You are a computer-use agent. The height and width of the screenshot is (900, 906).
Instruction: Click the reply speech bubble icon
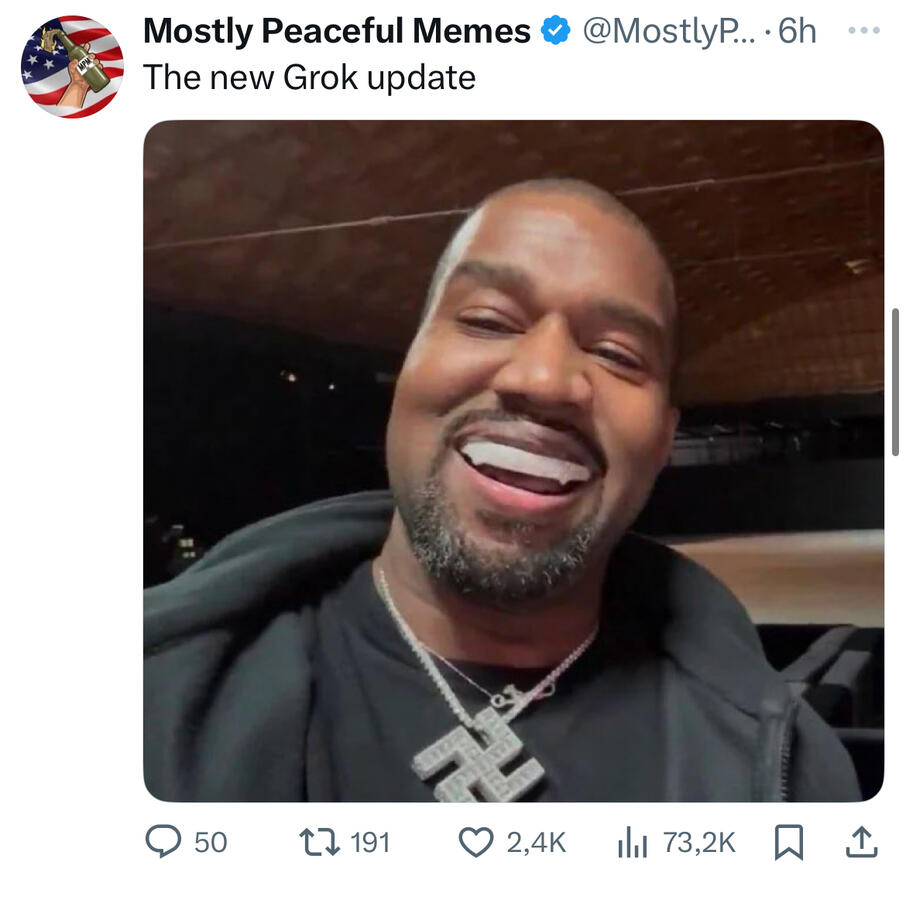162,843
